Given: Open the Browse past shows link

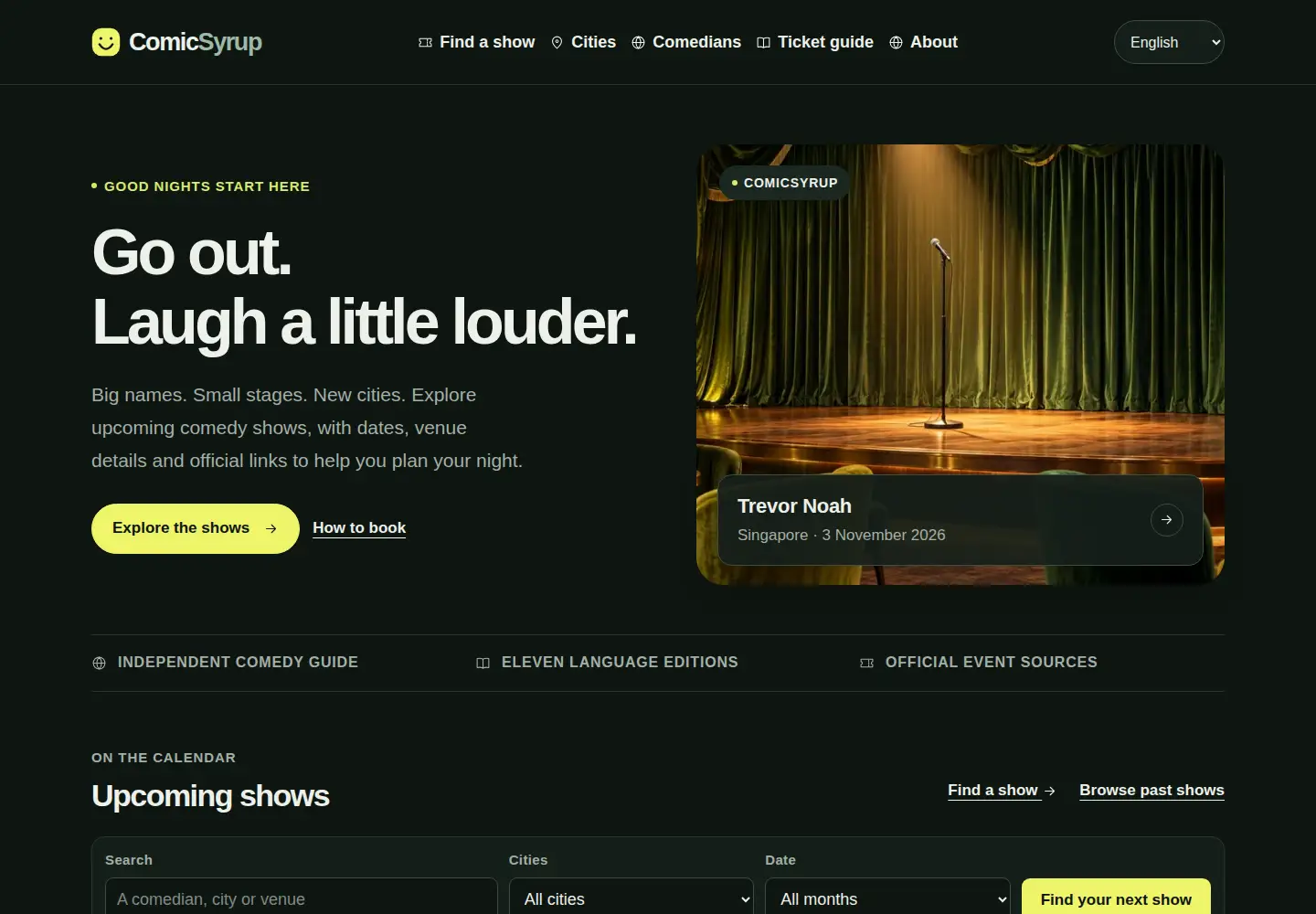Looking at the screenshot, I should 1151,791.
